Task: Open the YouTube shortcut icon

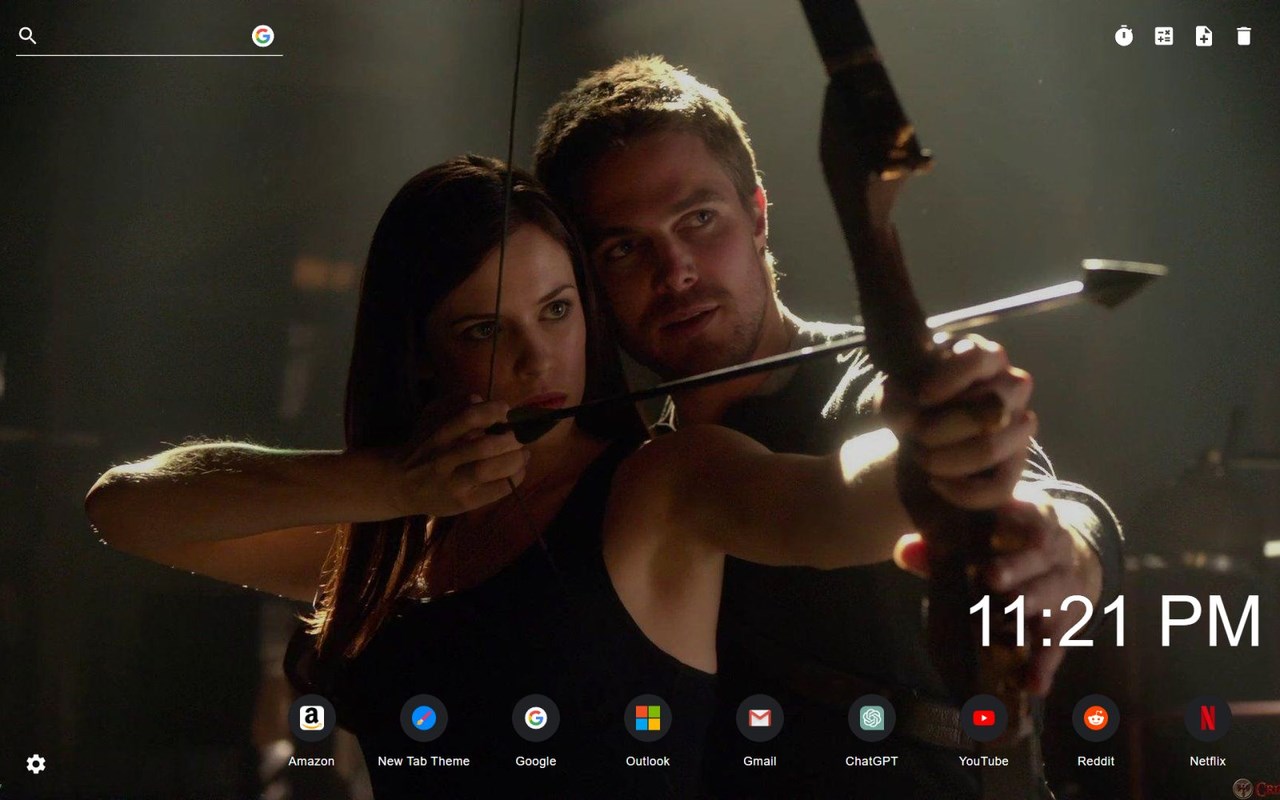Action: 984,718
